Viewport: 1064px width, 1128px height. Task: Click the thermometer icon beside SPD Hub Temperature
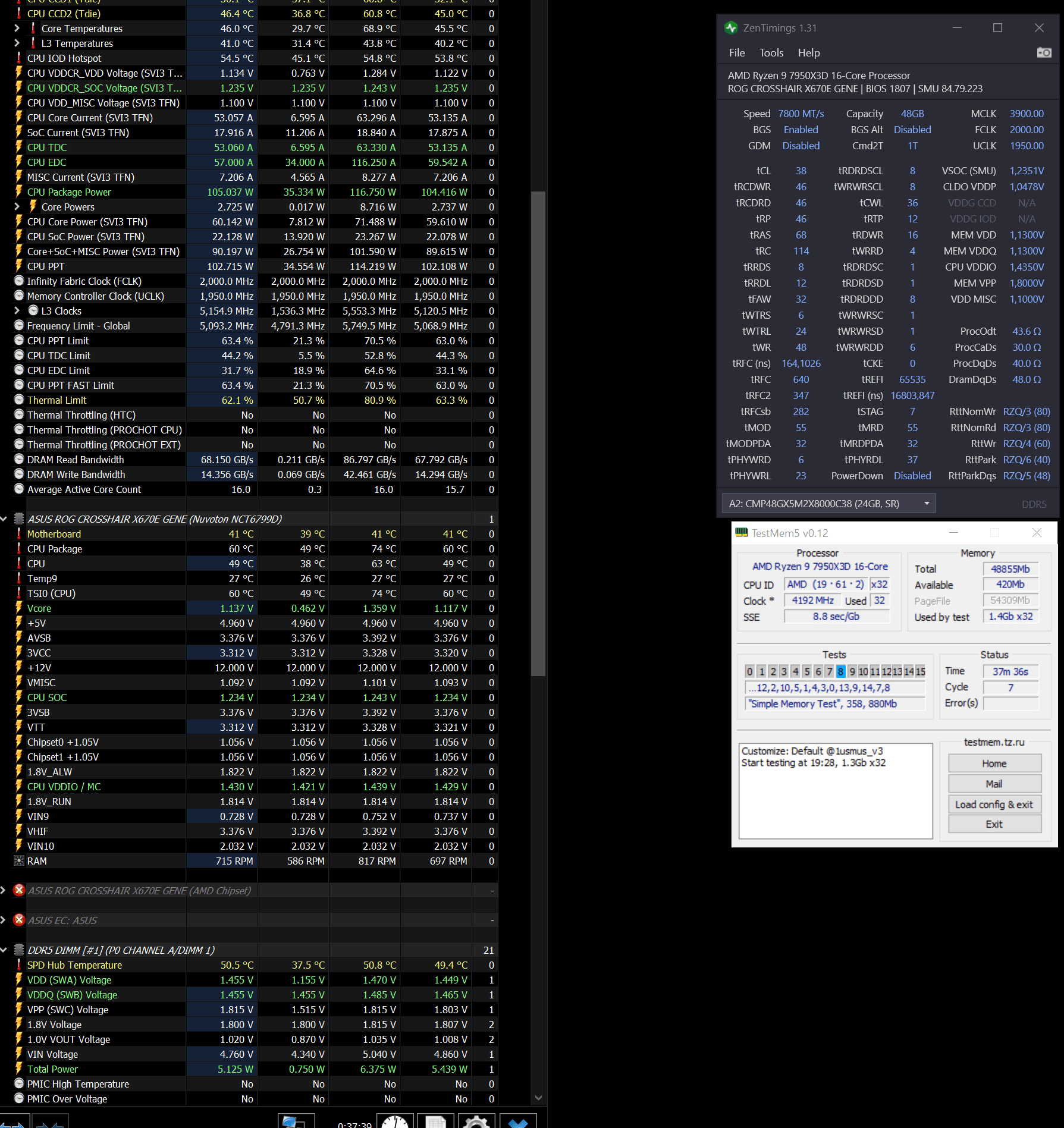(x=19, y=964)
